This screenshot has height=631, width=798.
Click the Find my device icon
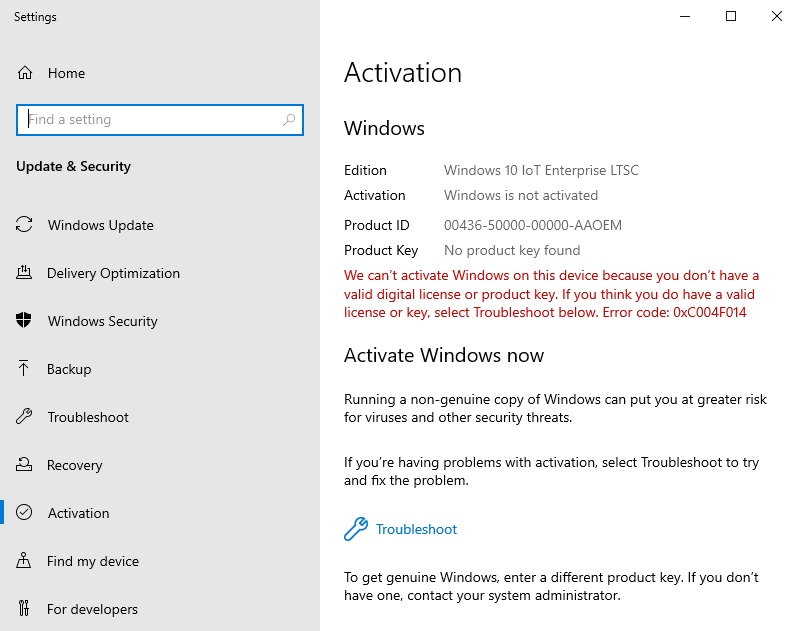[25, 561]
